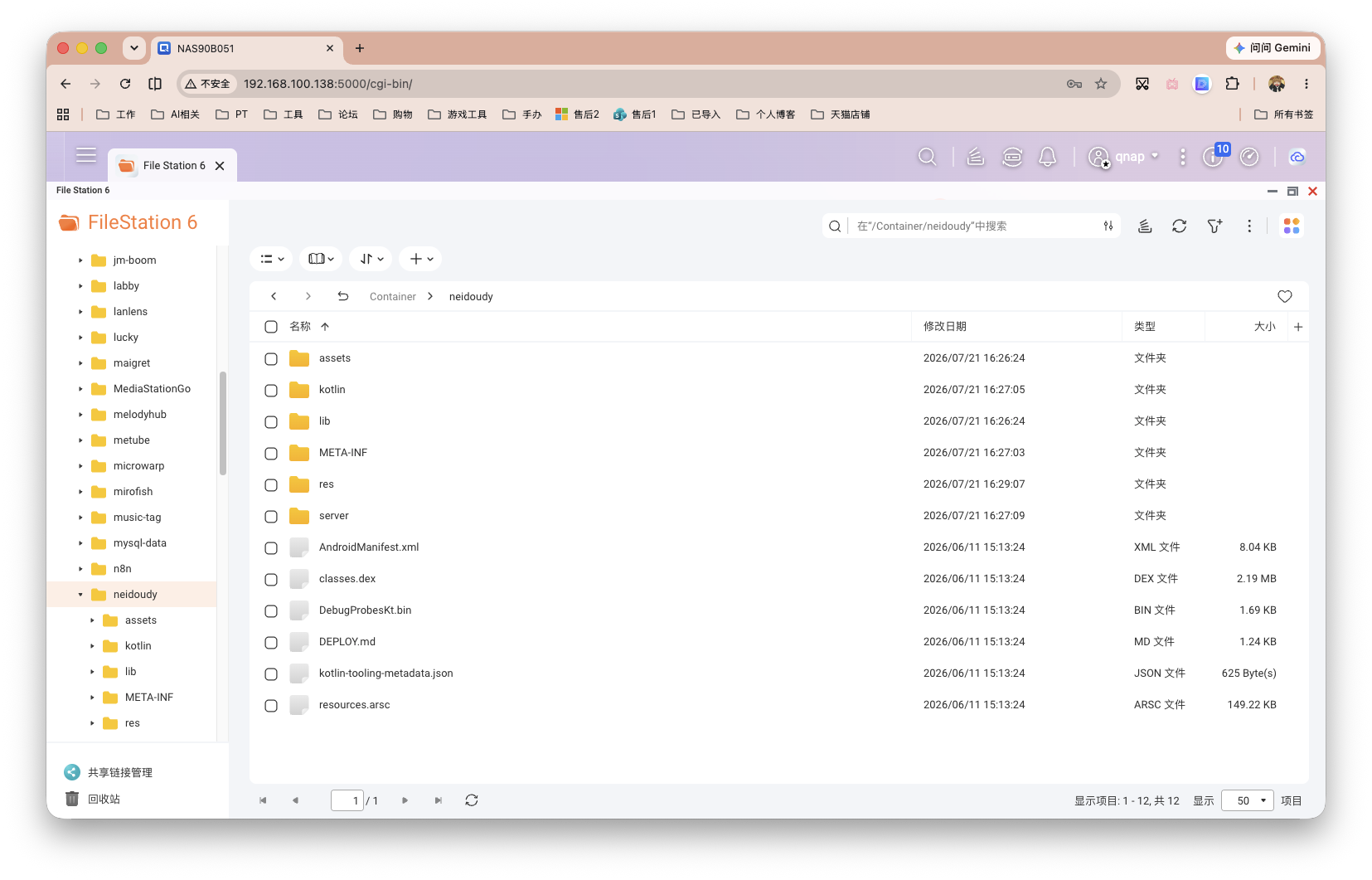This screenshot has height=880, width=1372.
Task: Open the QTS main hamburger menu
Action: (86, 155)
